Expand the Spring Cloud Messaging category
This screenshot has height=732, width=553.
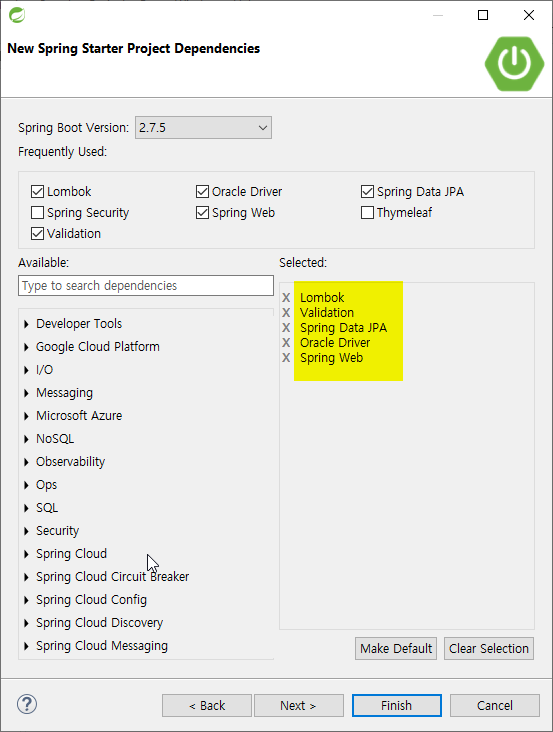pyautogui.click(x=27, y=646)
